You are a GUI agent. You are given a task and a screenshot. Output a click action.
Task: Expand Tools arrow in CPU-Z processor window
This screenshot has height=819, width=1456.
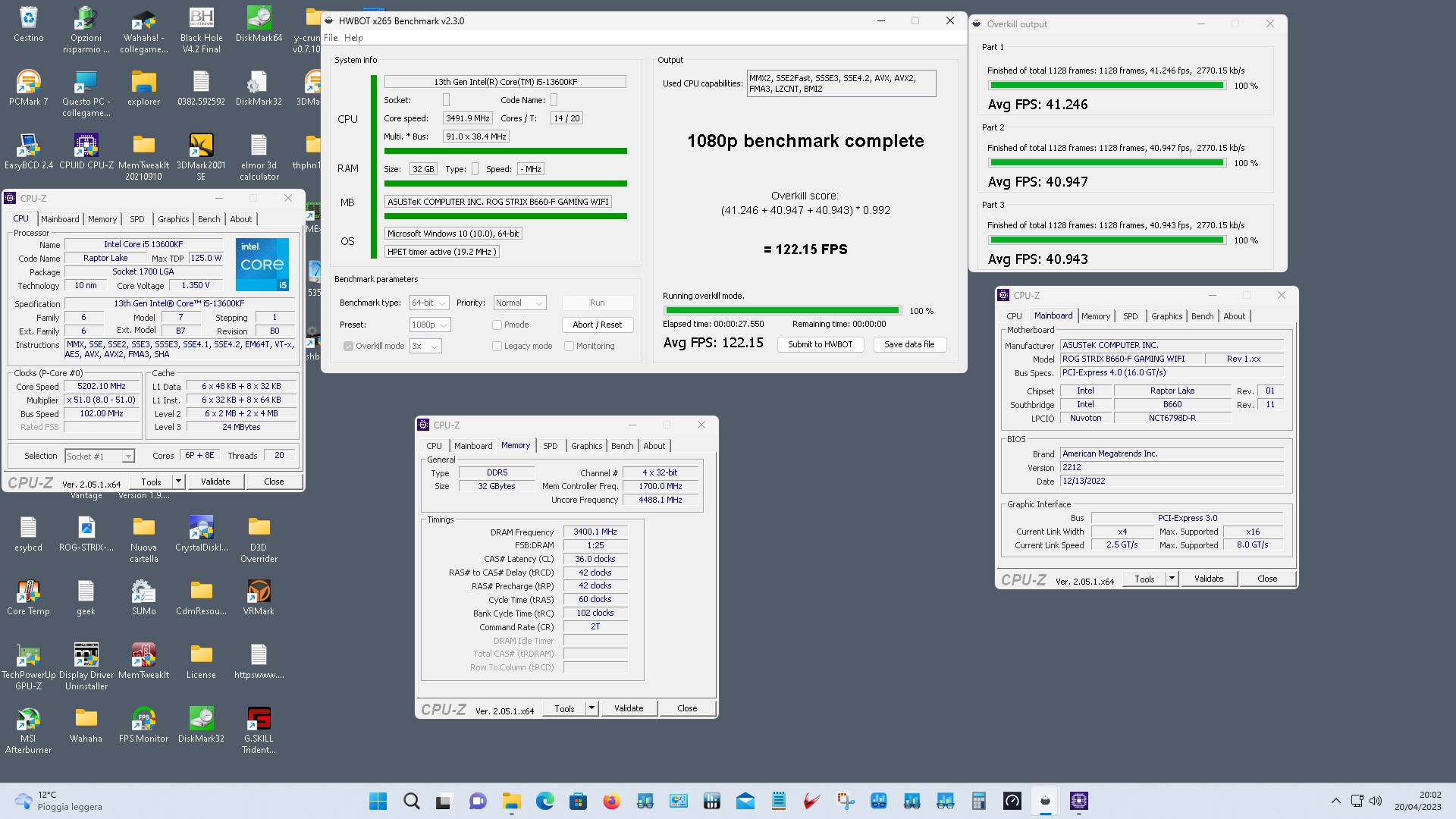(178, 482)
